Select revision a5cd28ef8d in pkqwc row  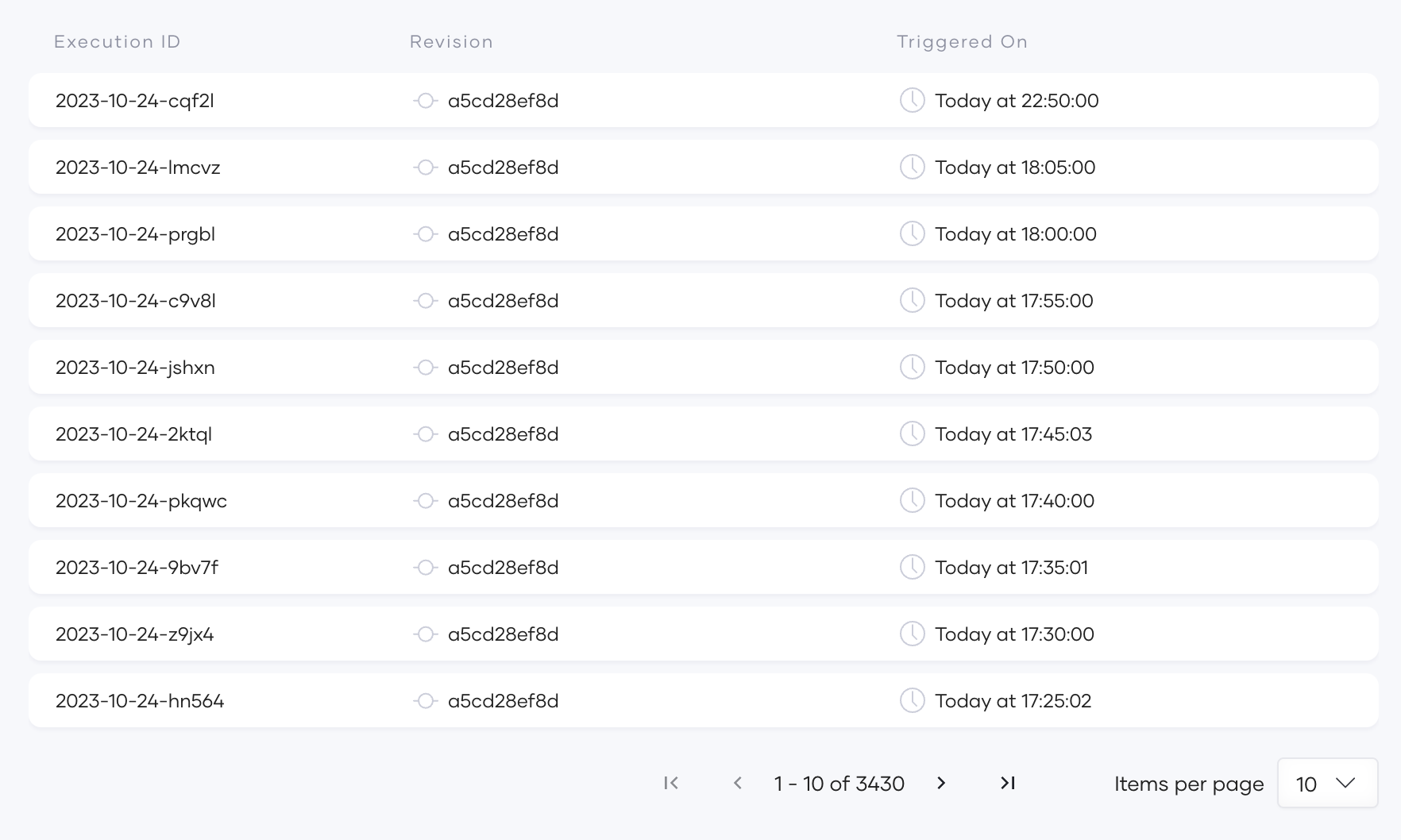tap(503, 501)
